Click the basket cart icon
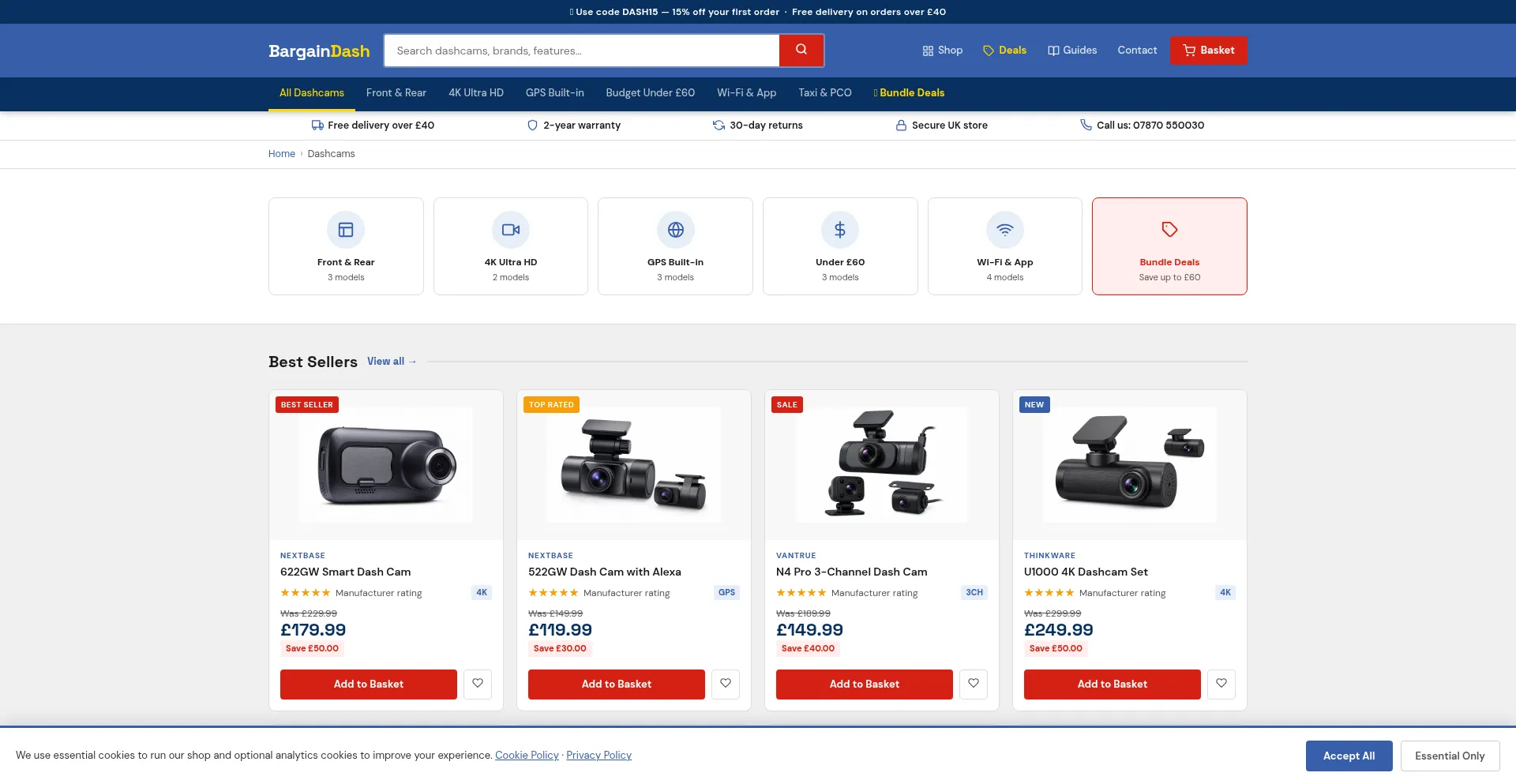Image resolution: width=1516 pixels, height=784 pixels. pyautogui.click(x=1189, y=51)
